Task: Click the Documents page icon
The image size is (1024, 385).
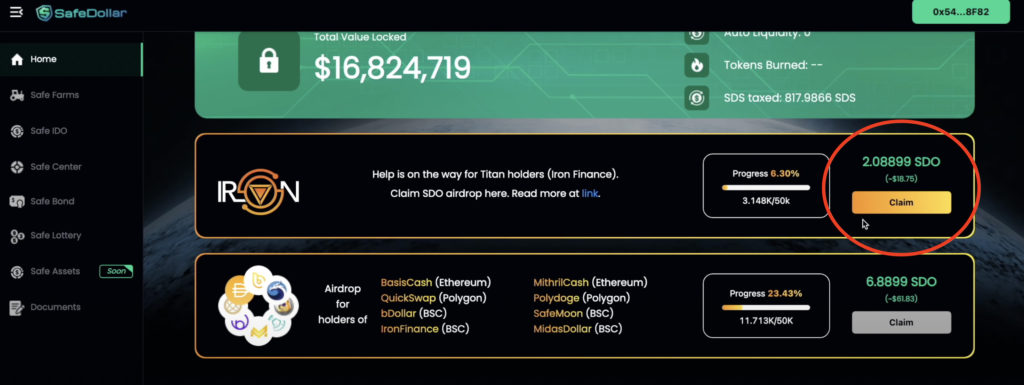Action: pyautogui.click(x=17, y=307)
